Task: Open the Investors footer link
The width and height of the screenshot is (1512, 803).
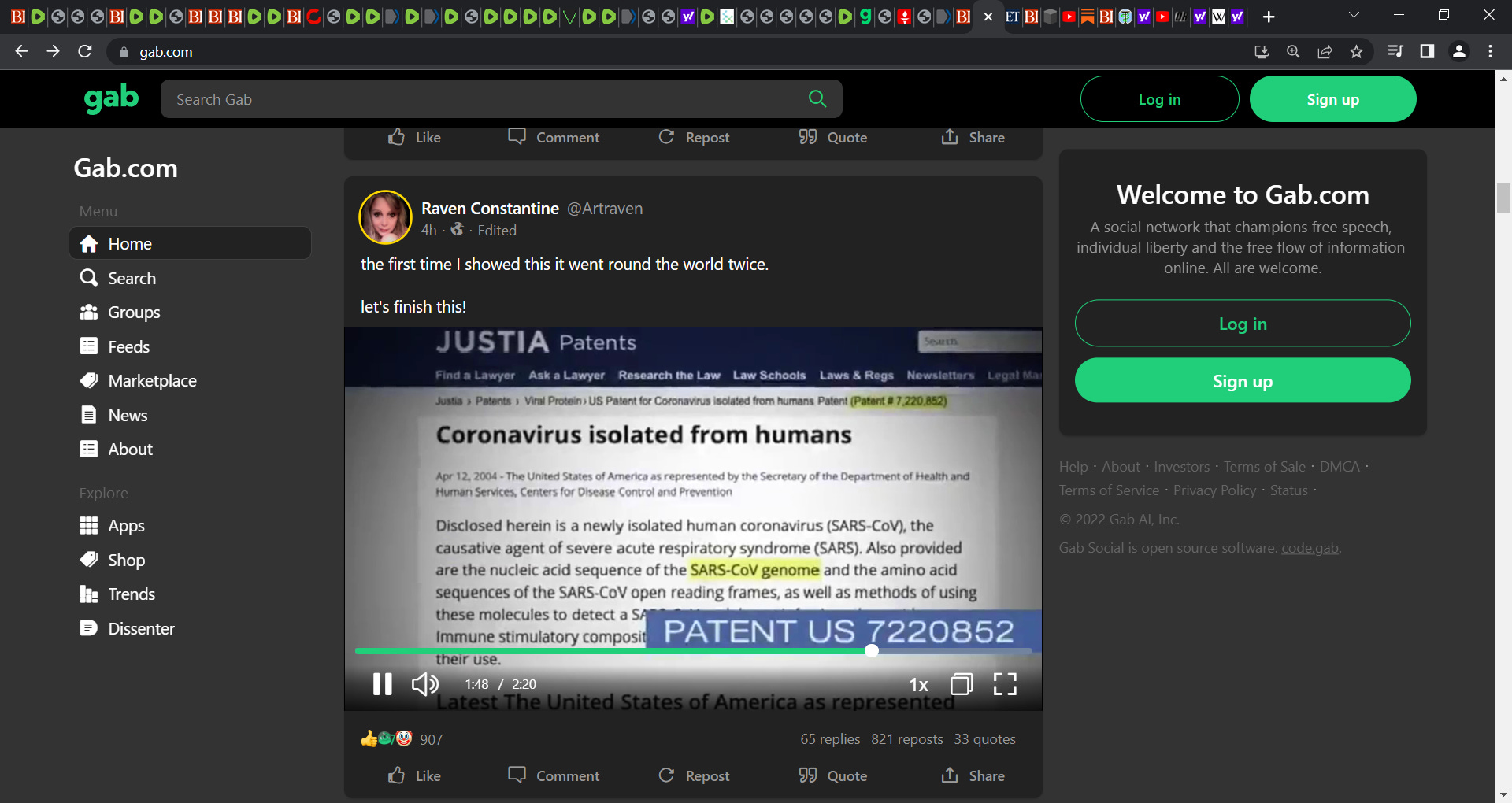Action: 1181,467
